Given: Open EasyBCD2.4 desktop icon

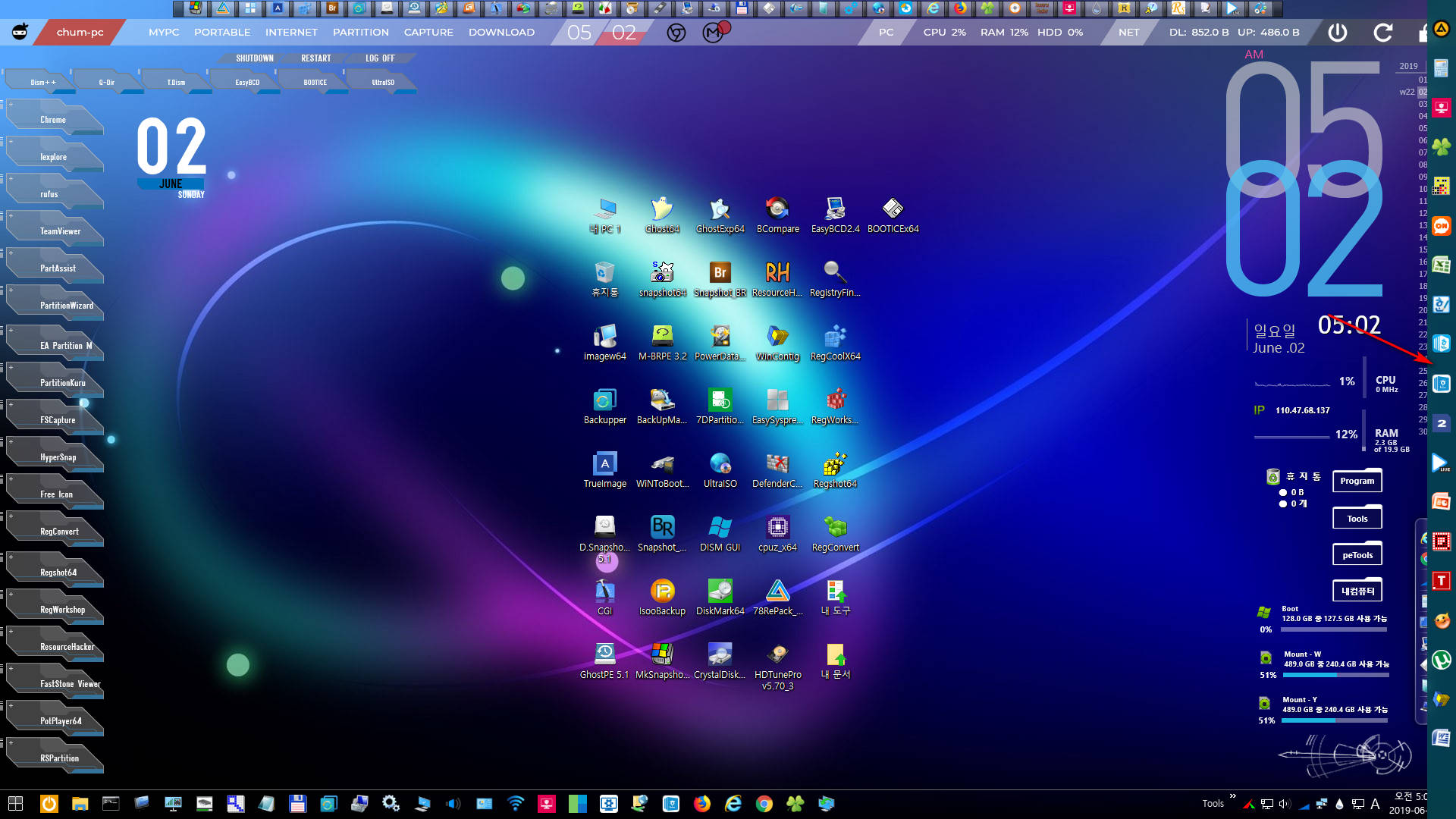Looking at the screenshot, I should coord(835,215).
